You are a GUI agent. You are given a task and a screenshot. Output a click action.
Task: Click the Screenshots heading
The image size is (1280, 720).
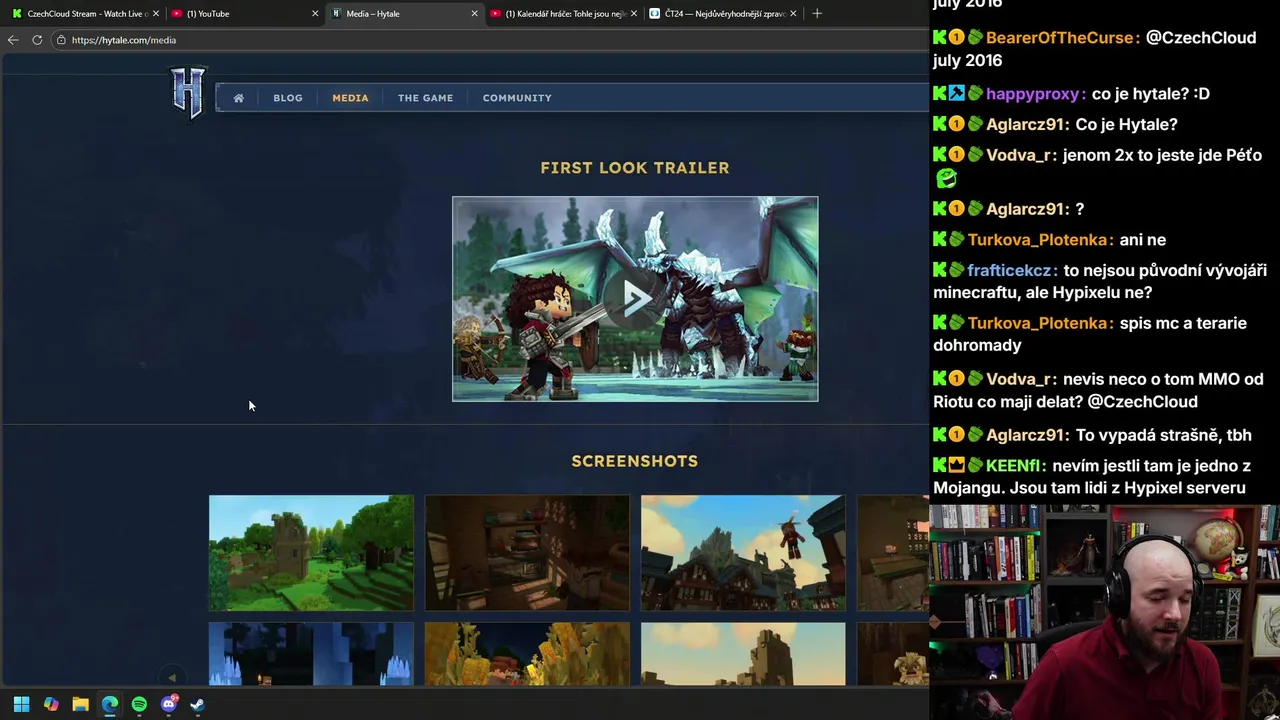(635, 461)
